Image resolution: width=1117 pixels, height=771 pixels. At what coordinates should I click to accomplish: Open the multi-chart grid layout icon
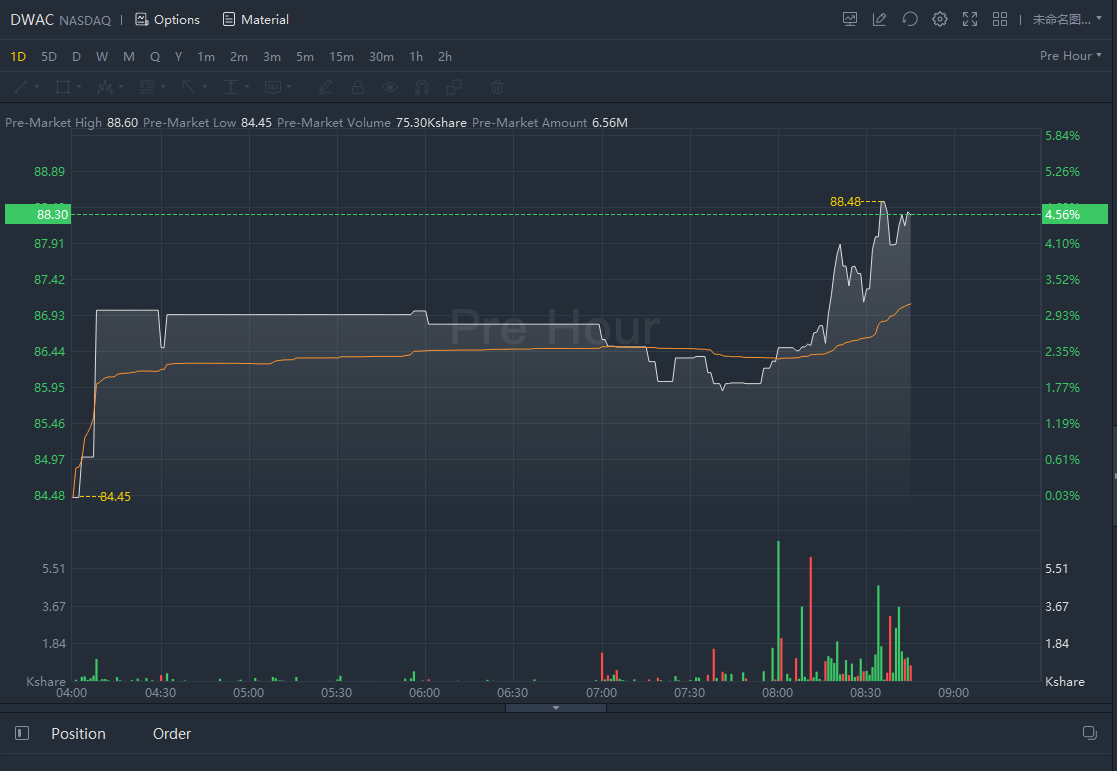click(999, 19)
